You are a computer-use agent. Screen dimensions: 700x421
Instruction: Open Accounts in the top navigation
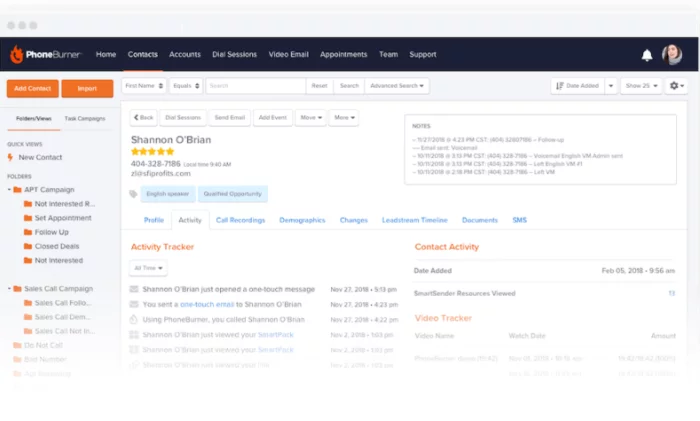click(185, 54)
